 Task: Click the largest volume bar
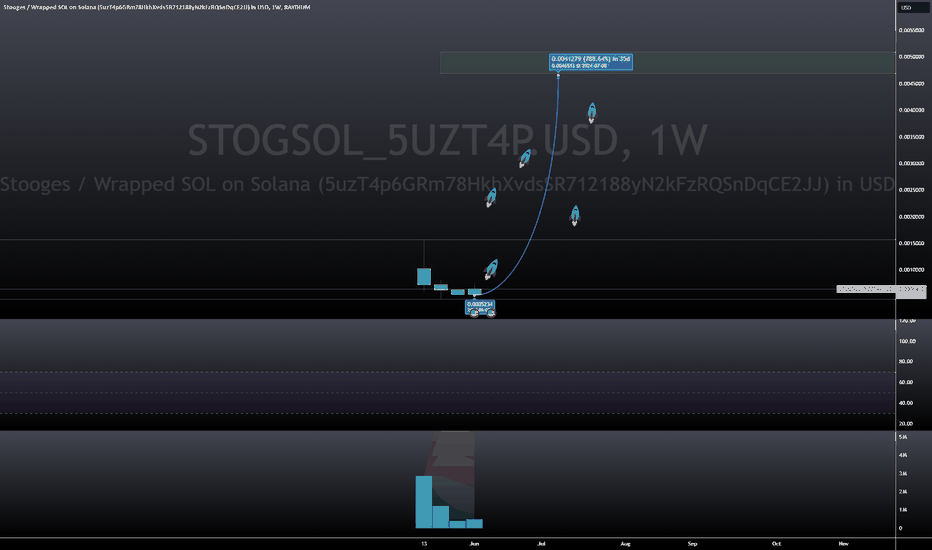[424, 502]
